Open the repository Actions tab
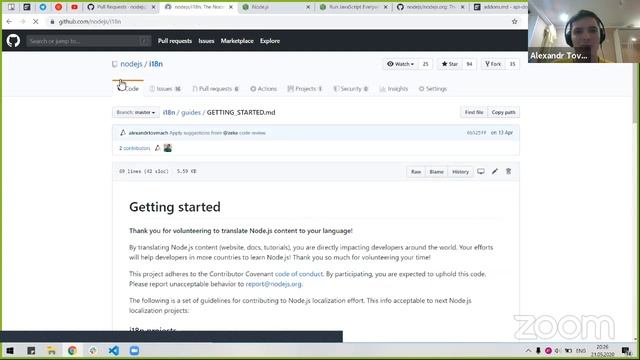640x360 pixels. 264,89
